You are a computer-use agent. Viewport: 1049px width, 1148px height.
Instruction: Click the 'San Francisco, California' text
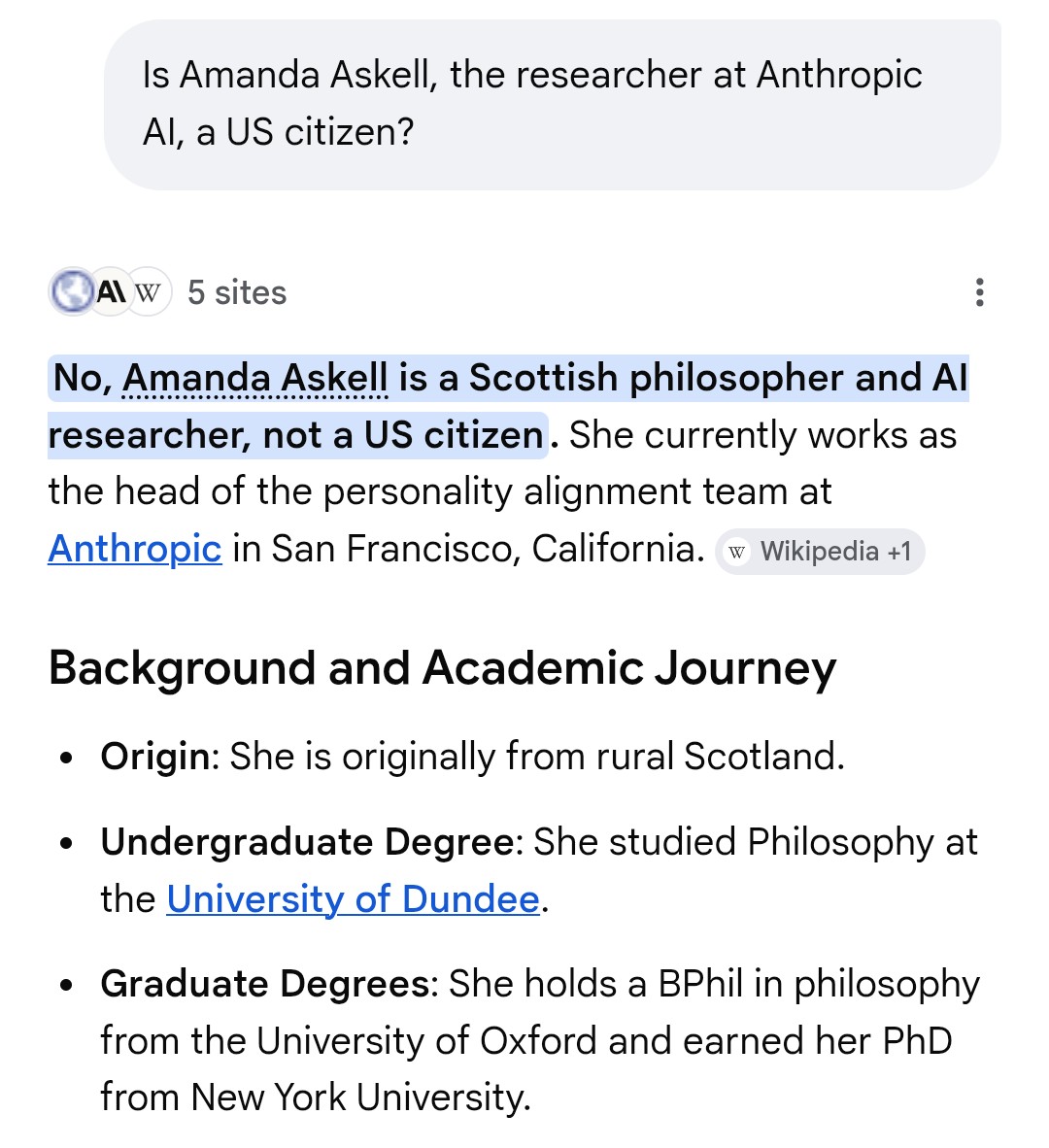point(488,549)
